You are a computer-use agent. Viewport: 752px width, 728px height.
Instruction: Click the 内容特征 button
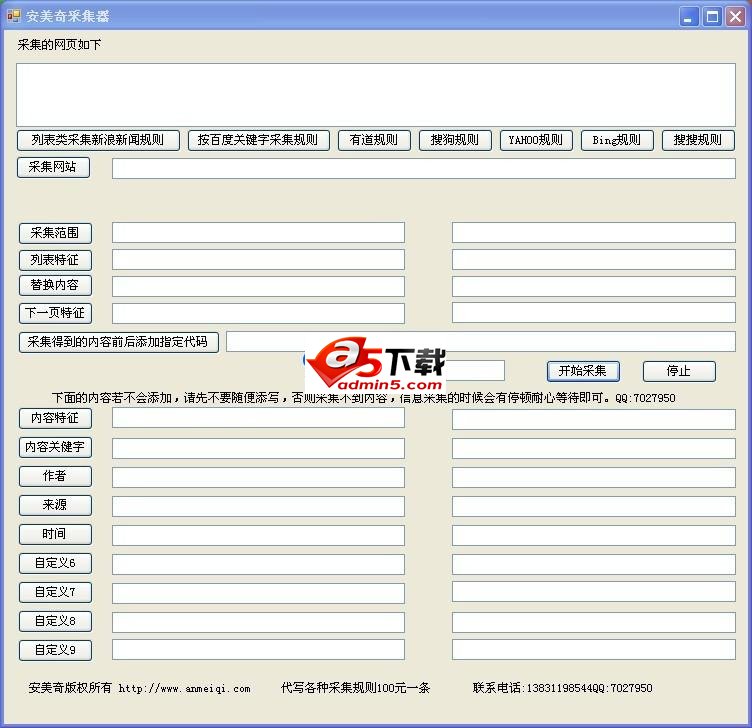click(55, 418)
